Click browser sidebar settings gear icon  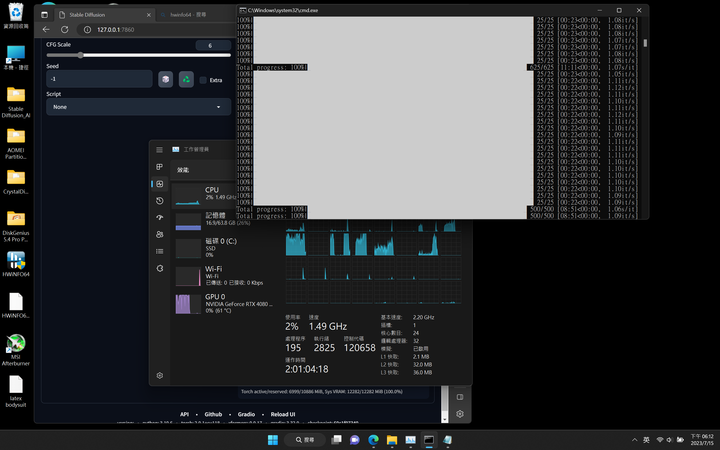point(460,414)
